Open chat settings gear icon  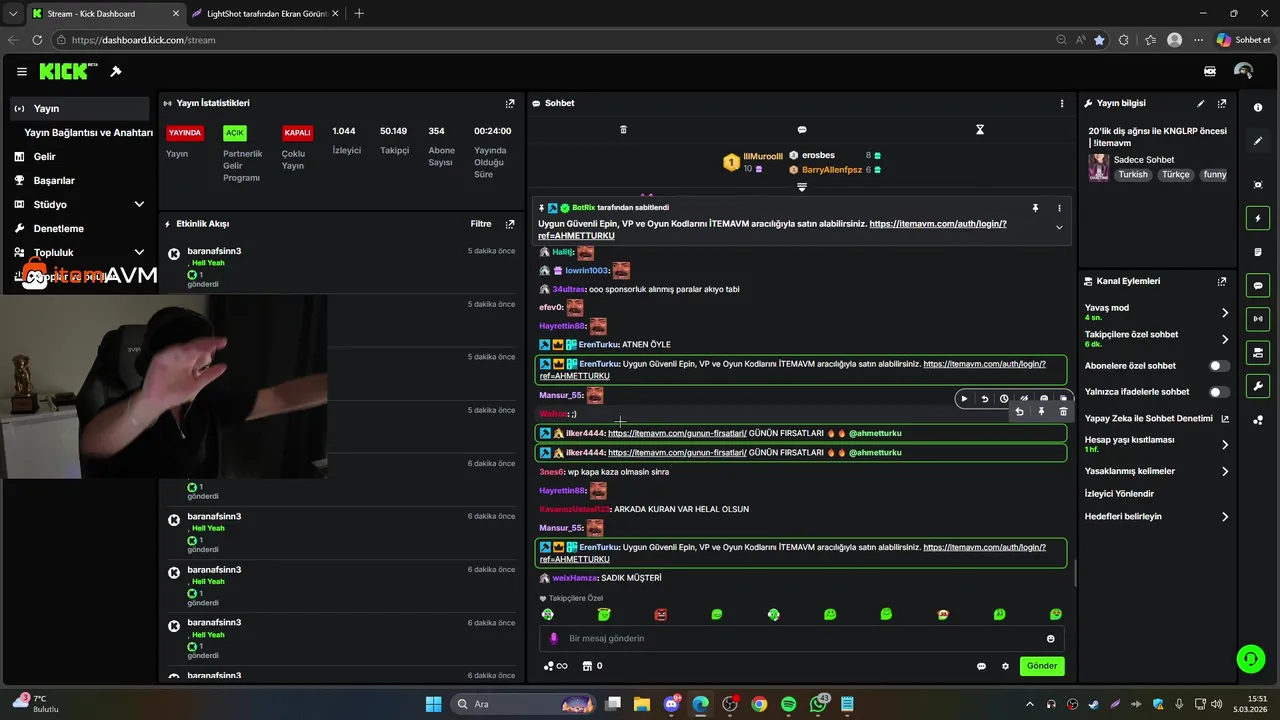tap(1005, 666)
